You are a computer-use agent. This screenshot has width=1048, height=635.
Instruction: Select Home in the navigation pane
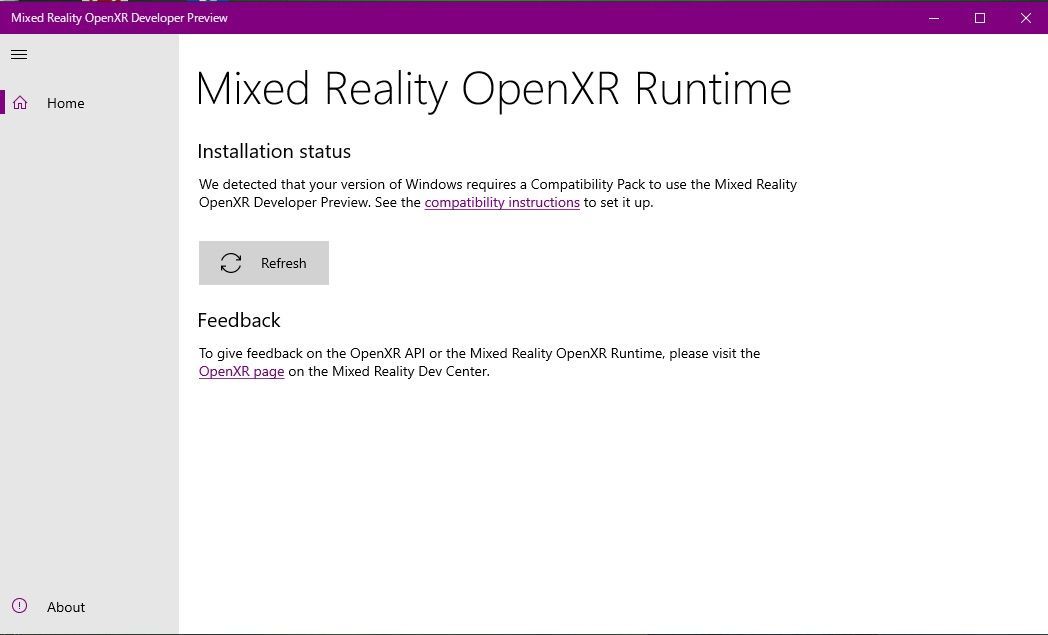click(x=66, y=102)
